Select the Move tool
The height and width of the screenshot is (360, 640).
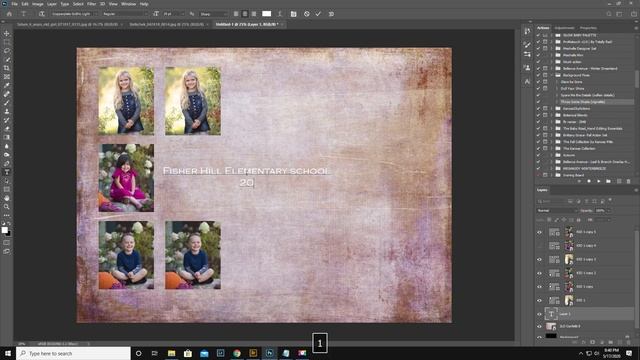[7, 33]
